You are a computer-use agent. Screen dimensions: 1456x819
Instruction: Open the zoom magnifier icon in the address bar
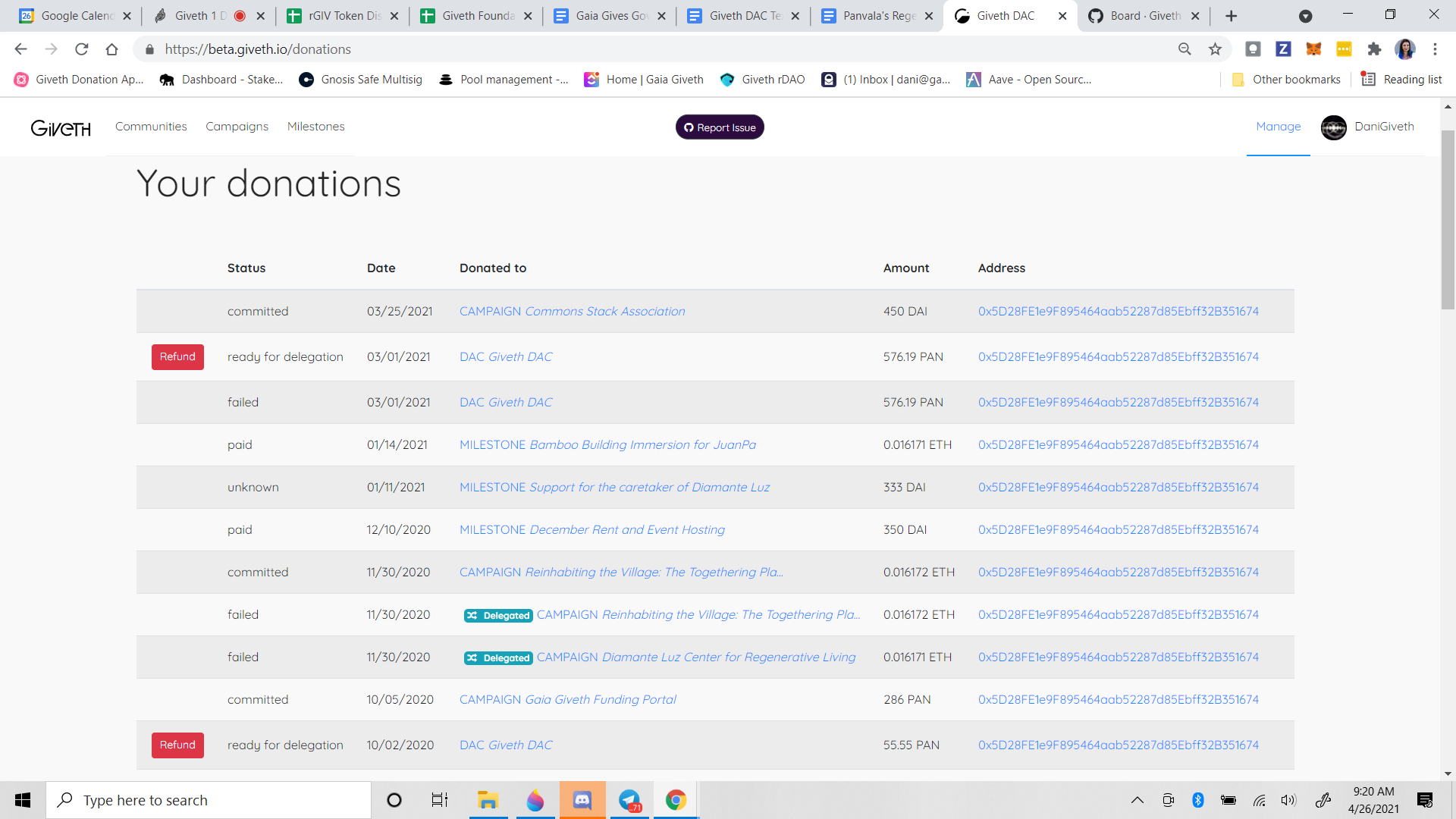point(1185,49)
